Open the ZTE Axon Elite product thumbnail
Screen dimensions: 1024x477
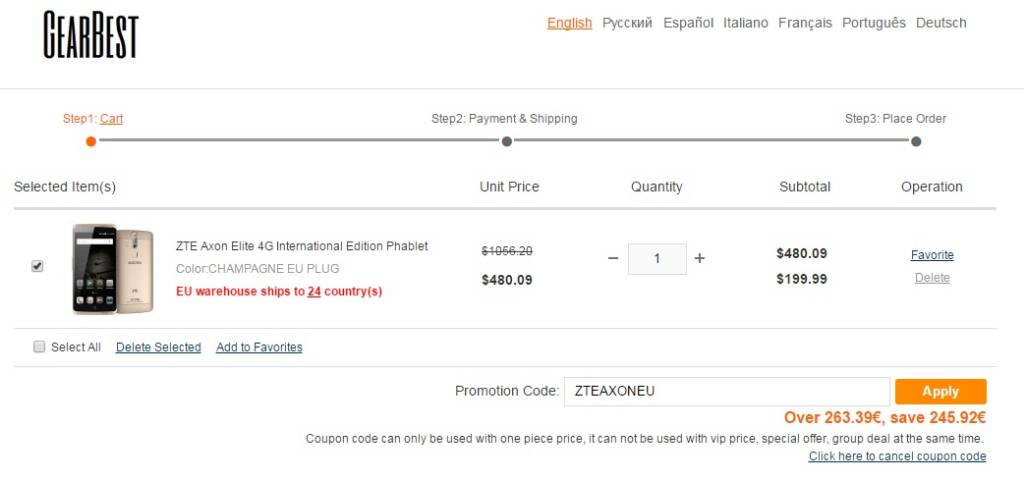click(x=112, y=268)
